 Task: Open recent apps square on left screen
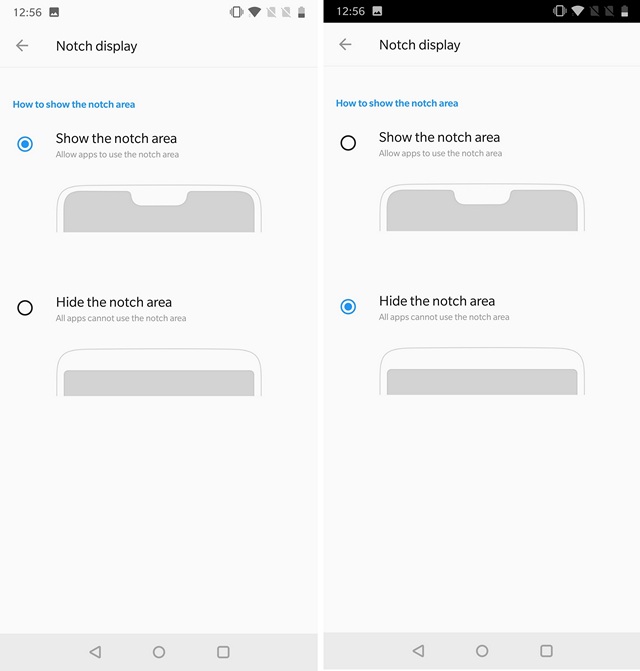point(223,652)
